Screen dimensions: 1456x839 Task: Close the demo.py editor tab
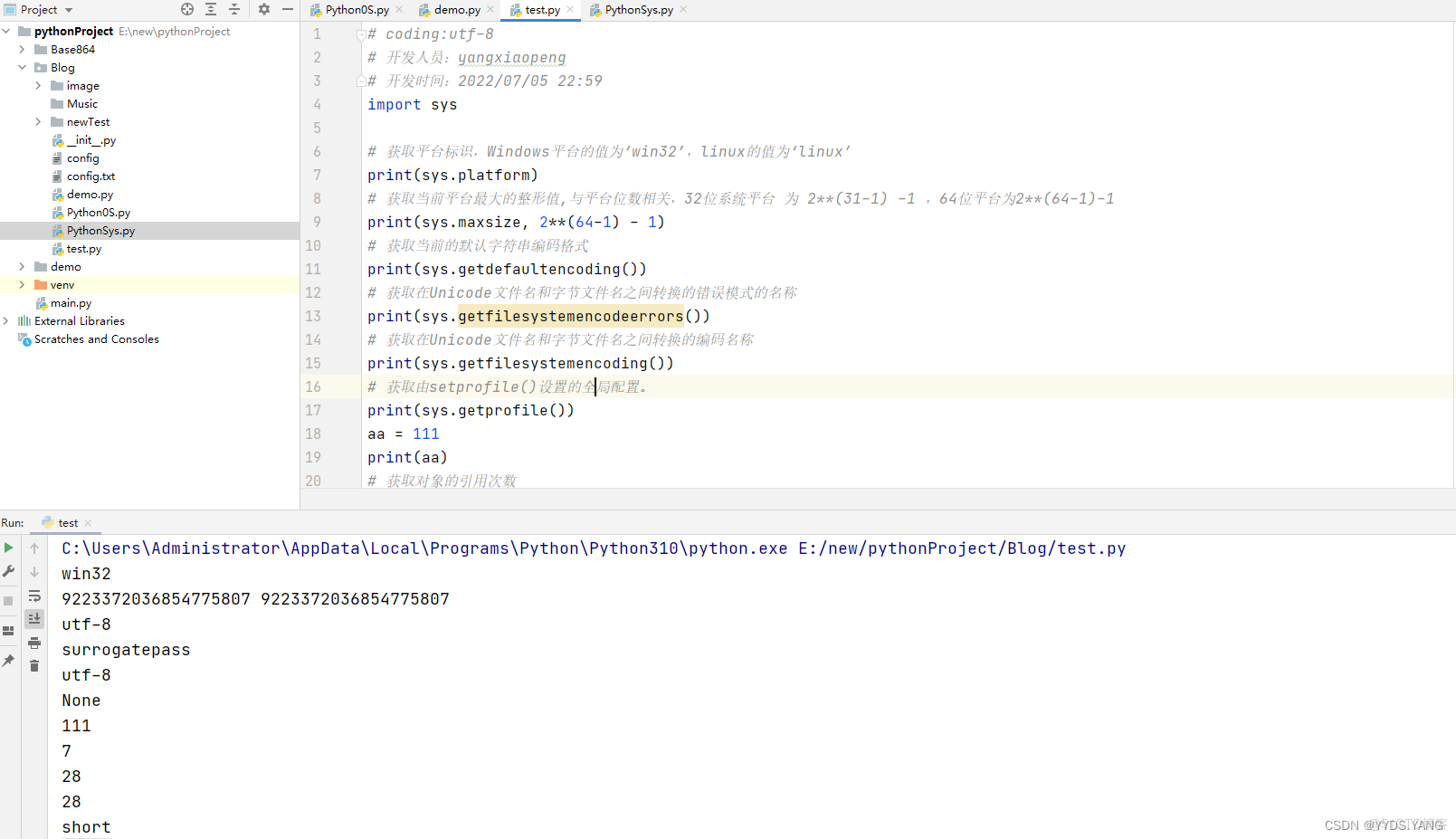(x=490, y=9)
